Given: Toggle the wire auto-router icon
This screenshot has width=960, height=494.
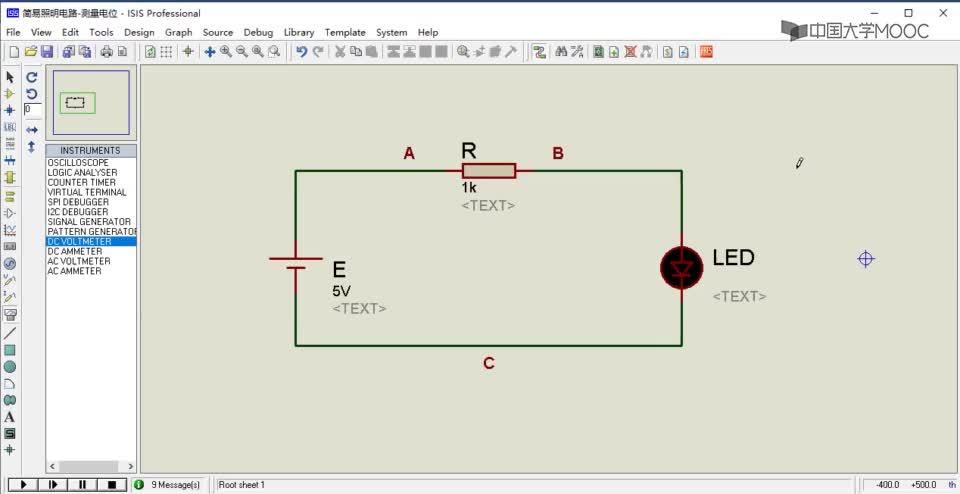Looking at the screenshot, I should 539,52.
